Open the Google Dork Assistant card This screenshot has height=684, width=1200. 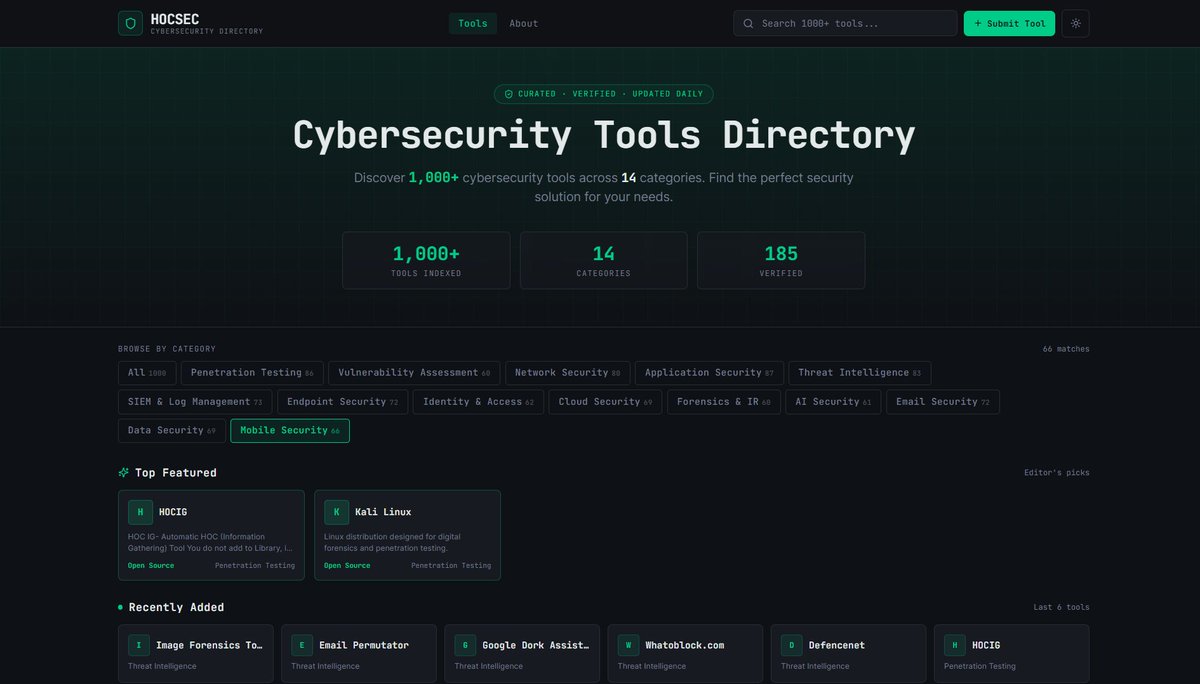(x=522, y=654)
